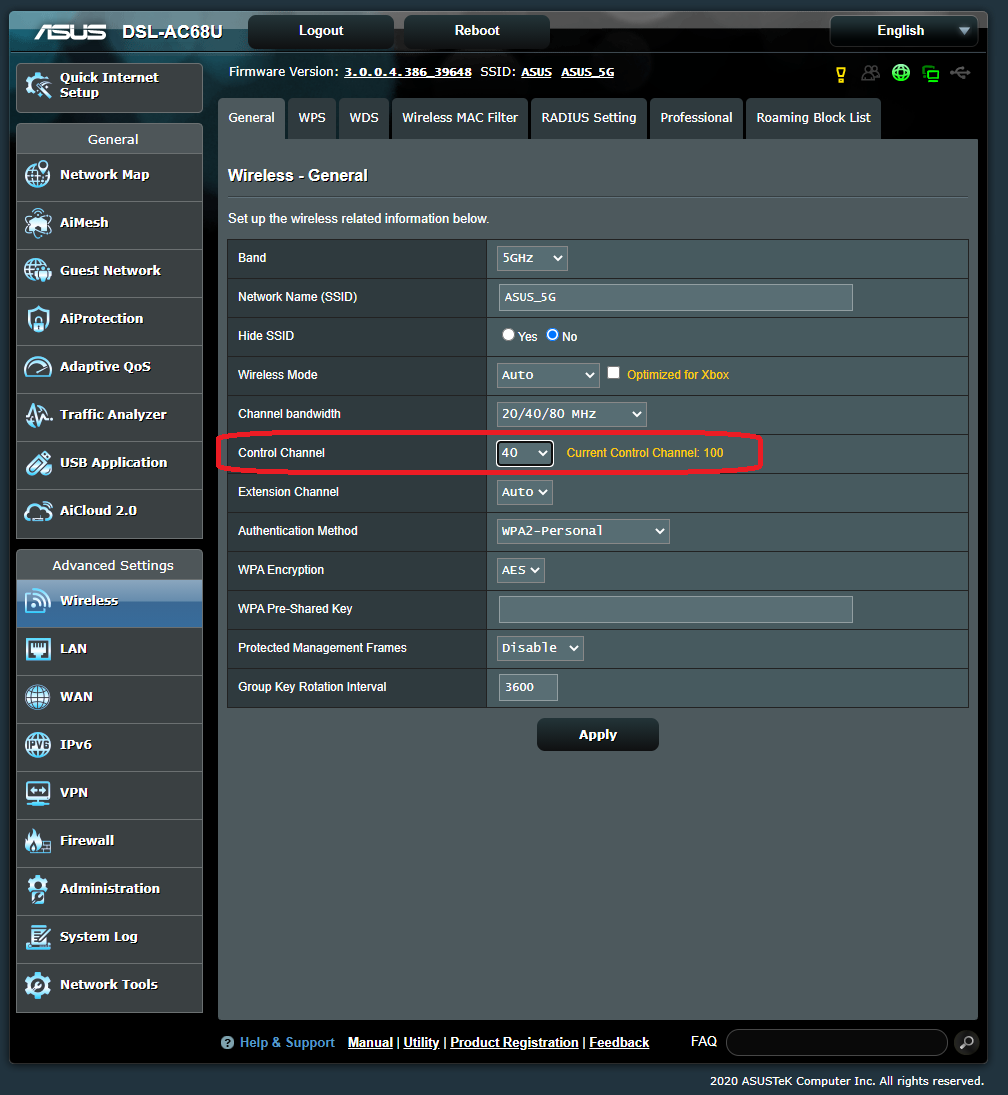Click the Administration gear icon
This screenshot has height=1095, width=1008.
pos(38,889)
